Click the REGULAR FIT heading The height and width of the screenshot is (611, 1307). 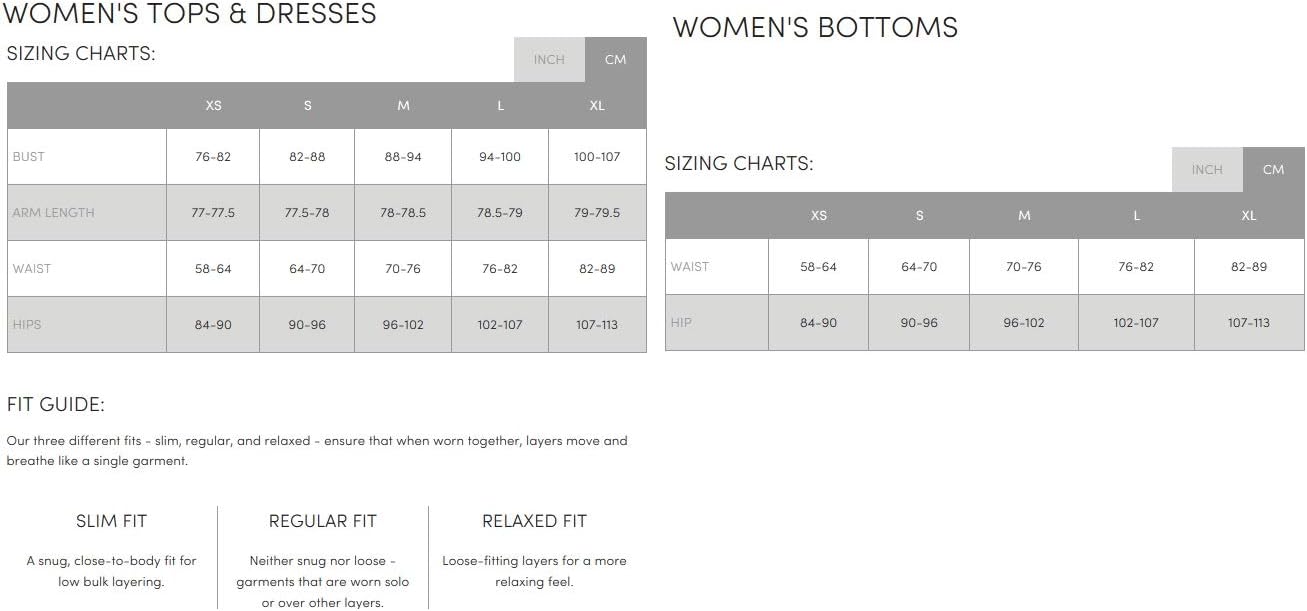coord(323,521)
